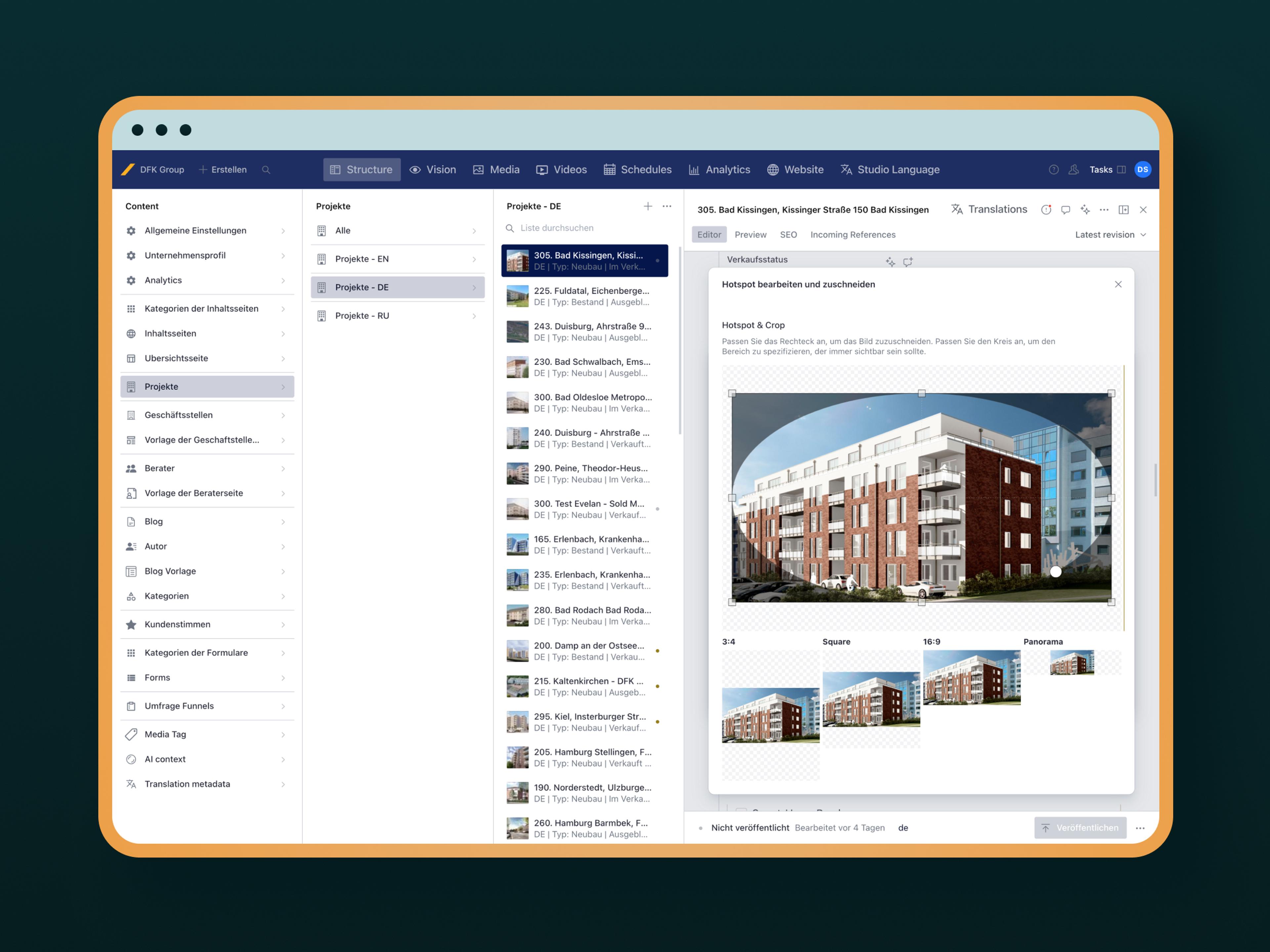Click the Veröffentlichen button
The image size is (1270, 952).
(x=1080, y=828)
